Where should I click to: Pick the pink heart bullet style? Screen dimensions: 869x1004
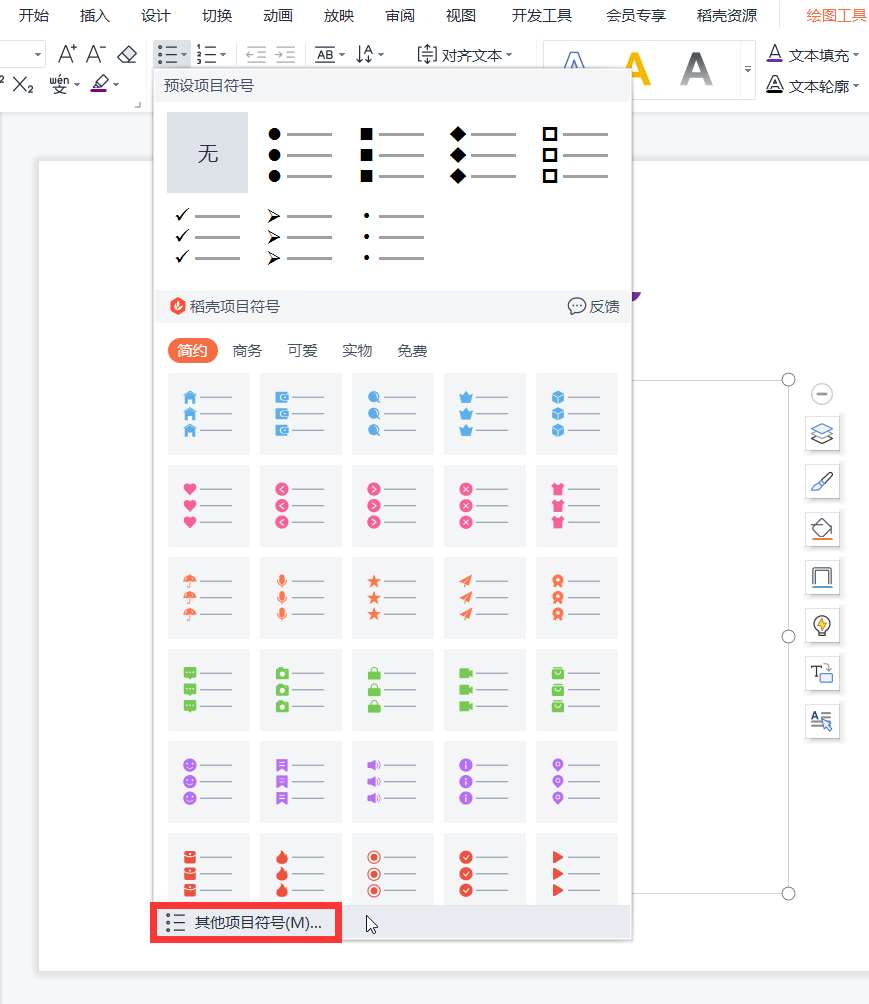click(209, 506)
